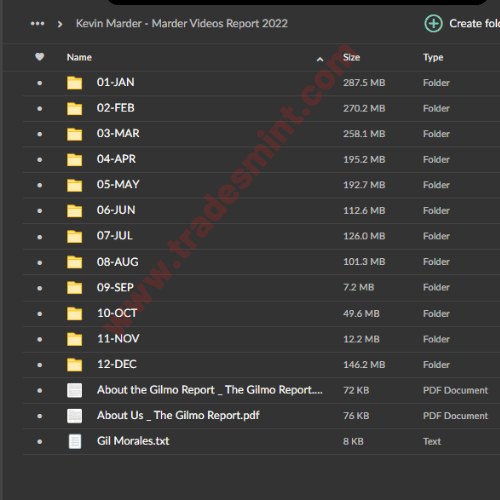Click the 04-APR folder icon
The image size is (500, 500).
pyautogui.click(x=74, y=159)
